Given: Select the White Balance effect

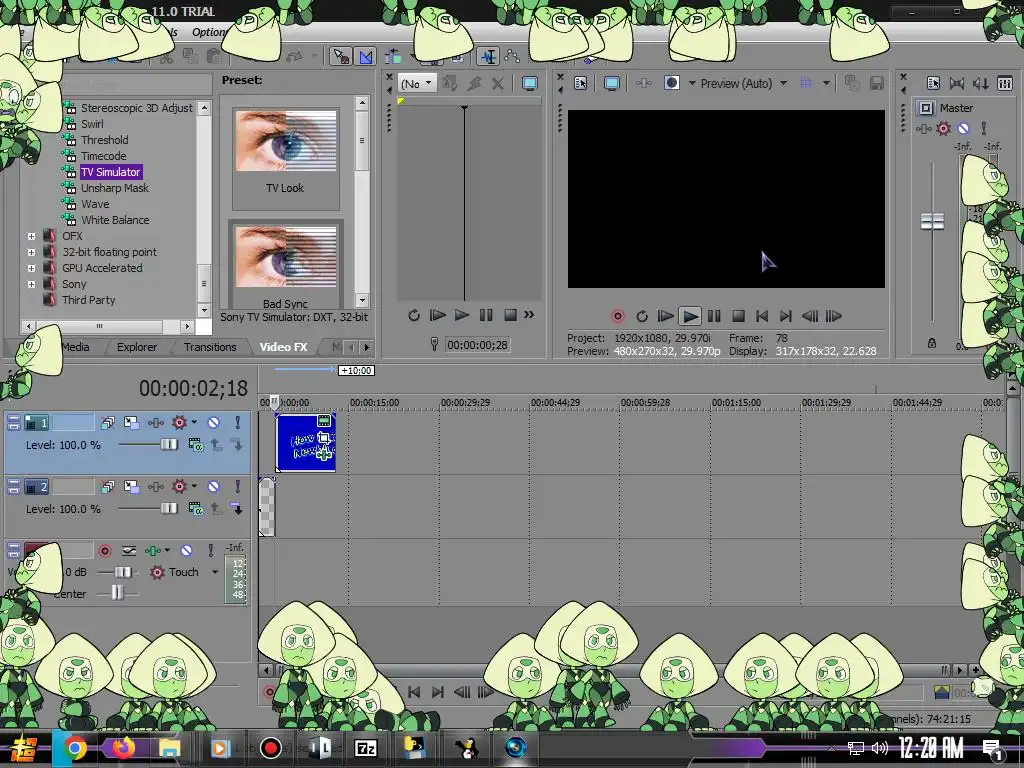Looking at the screenshot, I should [115, 220].
